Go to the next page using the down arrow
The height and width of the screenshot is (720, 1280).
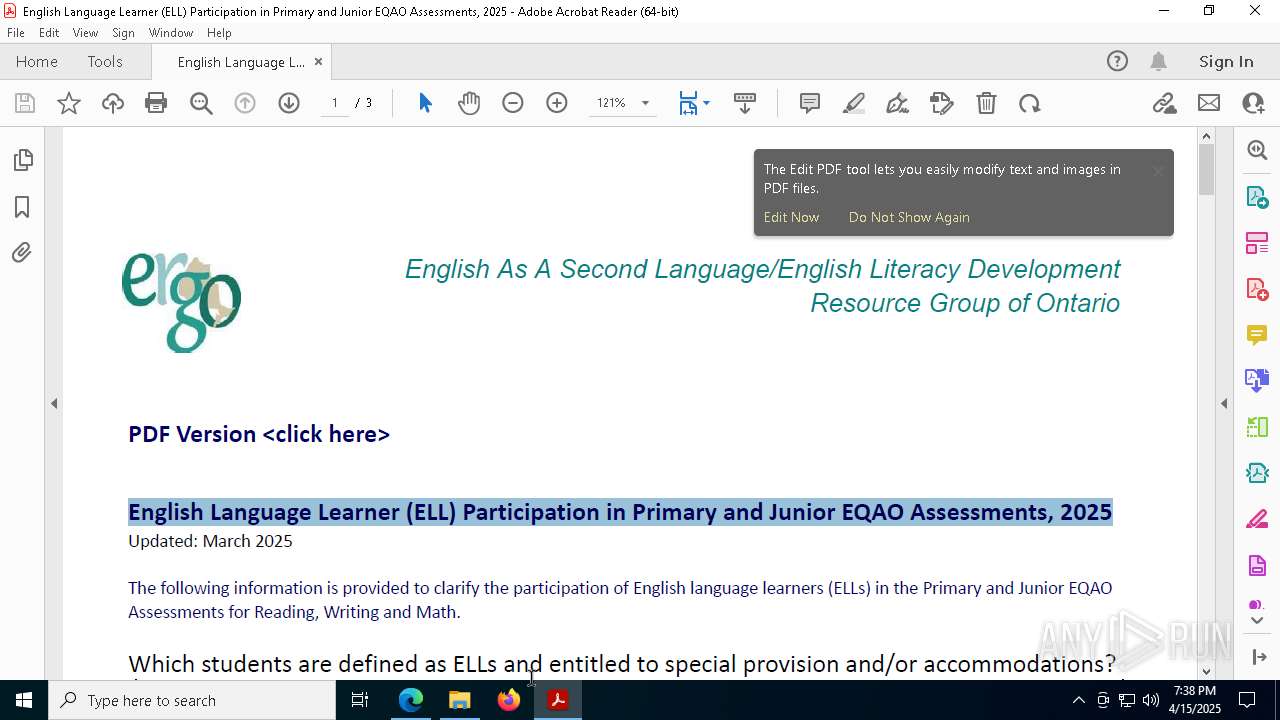289,103
